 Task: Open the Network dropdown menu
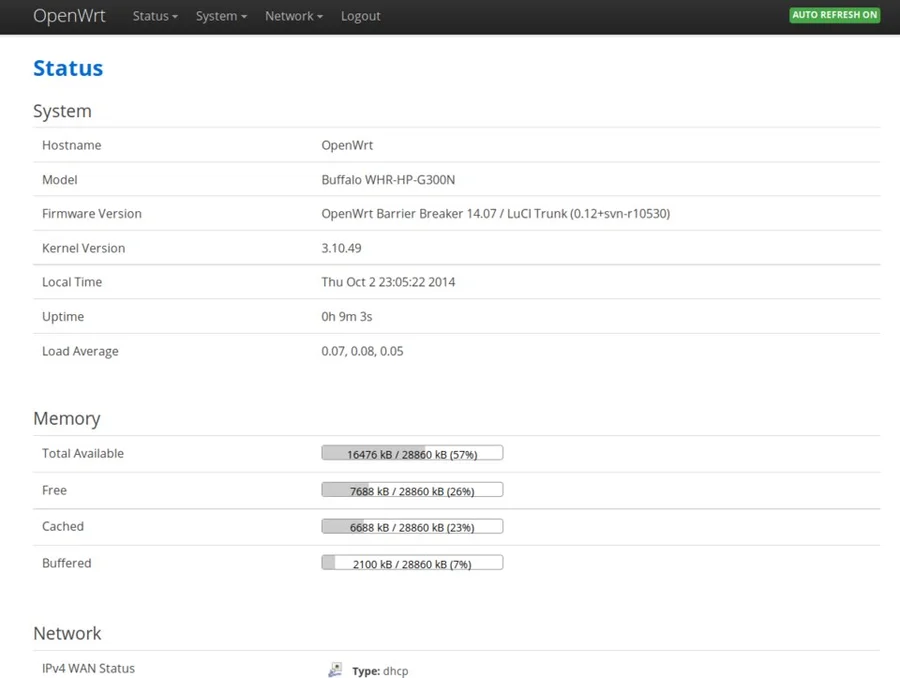[293, 16]
